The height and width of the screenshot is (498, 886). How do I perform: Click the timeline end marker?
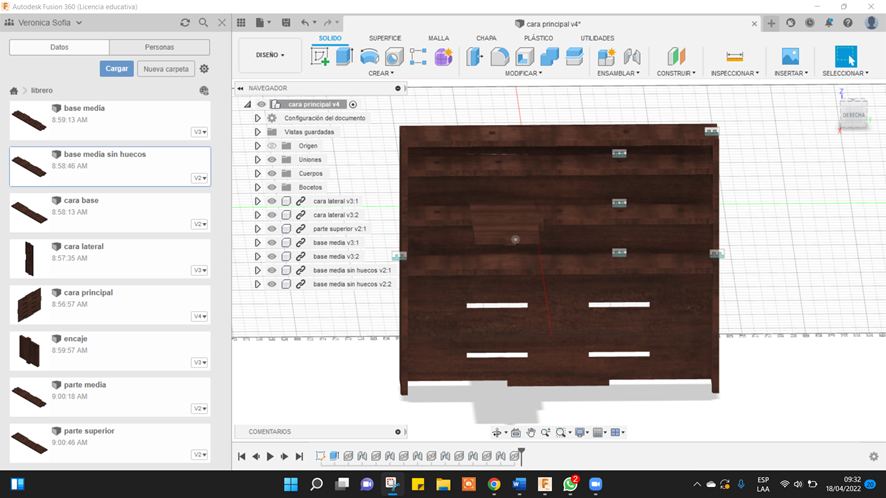(x=521, y=456)
